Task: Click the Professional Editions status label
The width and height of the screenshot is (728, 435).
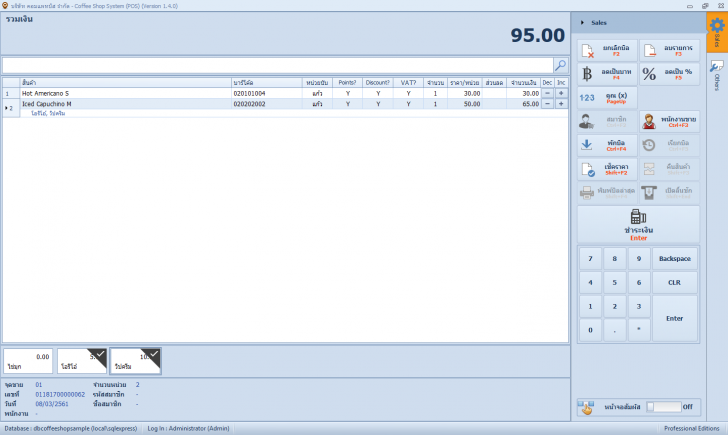Action: point(692,429)
